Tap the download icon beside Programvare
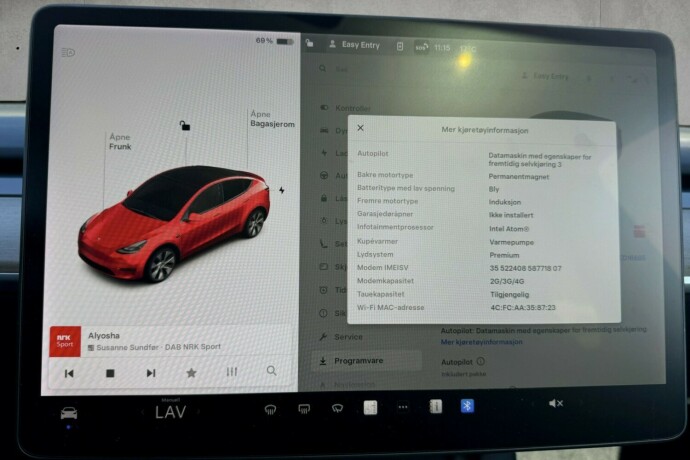690x460 pixels. 323,361
